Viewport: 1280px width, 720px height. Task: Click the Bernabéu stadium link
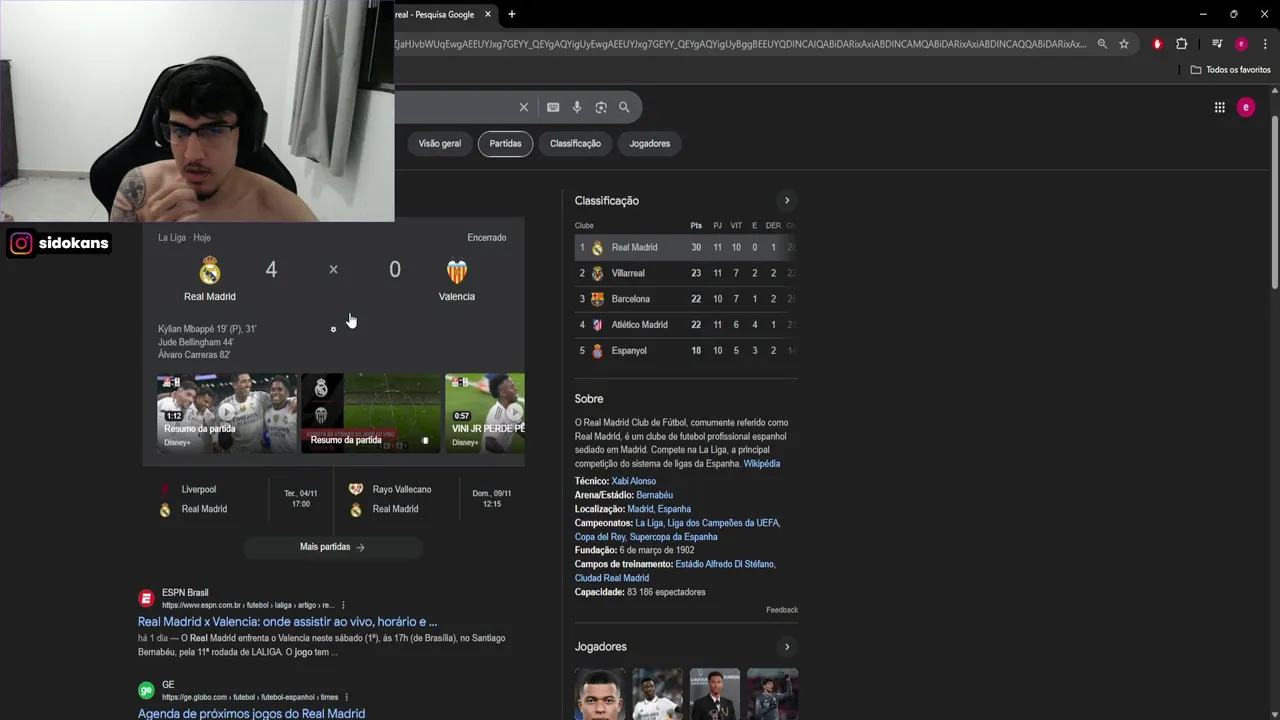point(655,496)
